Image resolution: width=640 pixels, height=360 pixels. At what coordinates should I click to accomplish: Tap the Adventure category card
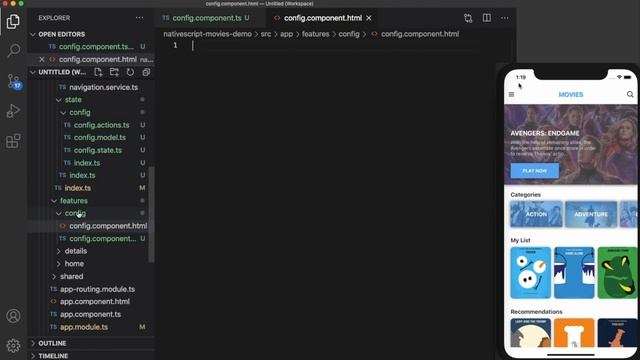click(591, 214)
